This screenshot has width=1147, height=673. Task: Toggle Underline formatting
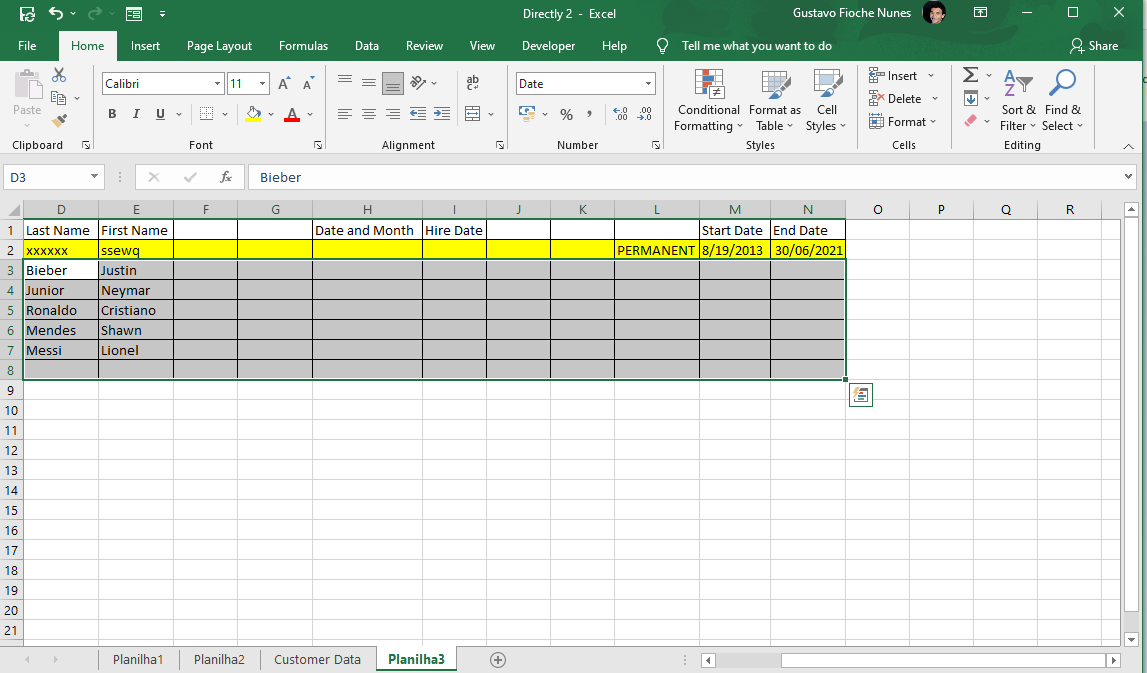[159, 114]
